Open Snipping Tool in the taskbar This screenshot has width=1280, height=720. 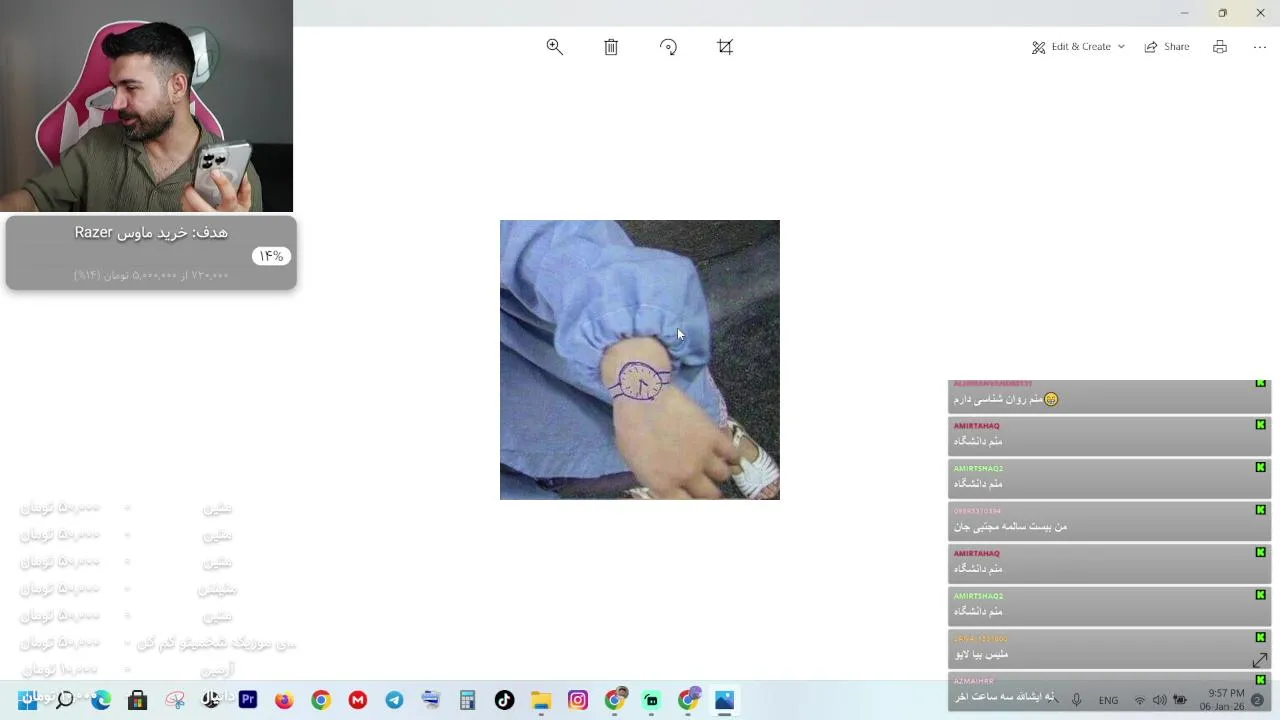coord(175,700)
